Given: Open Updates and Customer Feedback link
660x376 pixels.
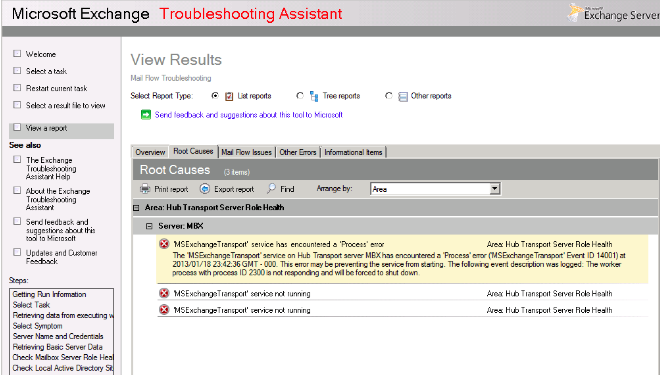Looking at the screenshot, I should click(61, 257).
